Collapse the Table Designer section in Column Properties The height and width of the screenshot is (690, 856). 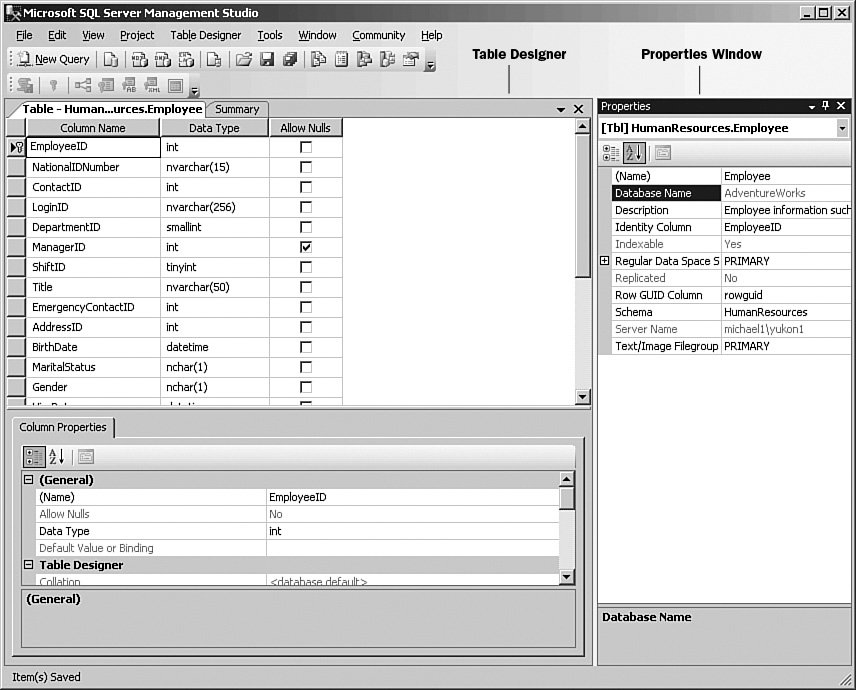point(28,565)
